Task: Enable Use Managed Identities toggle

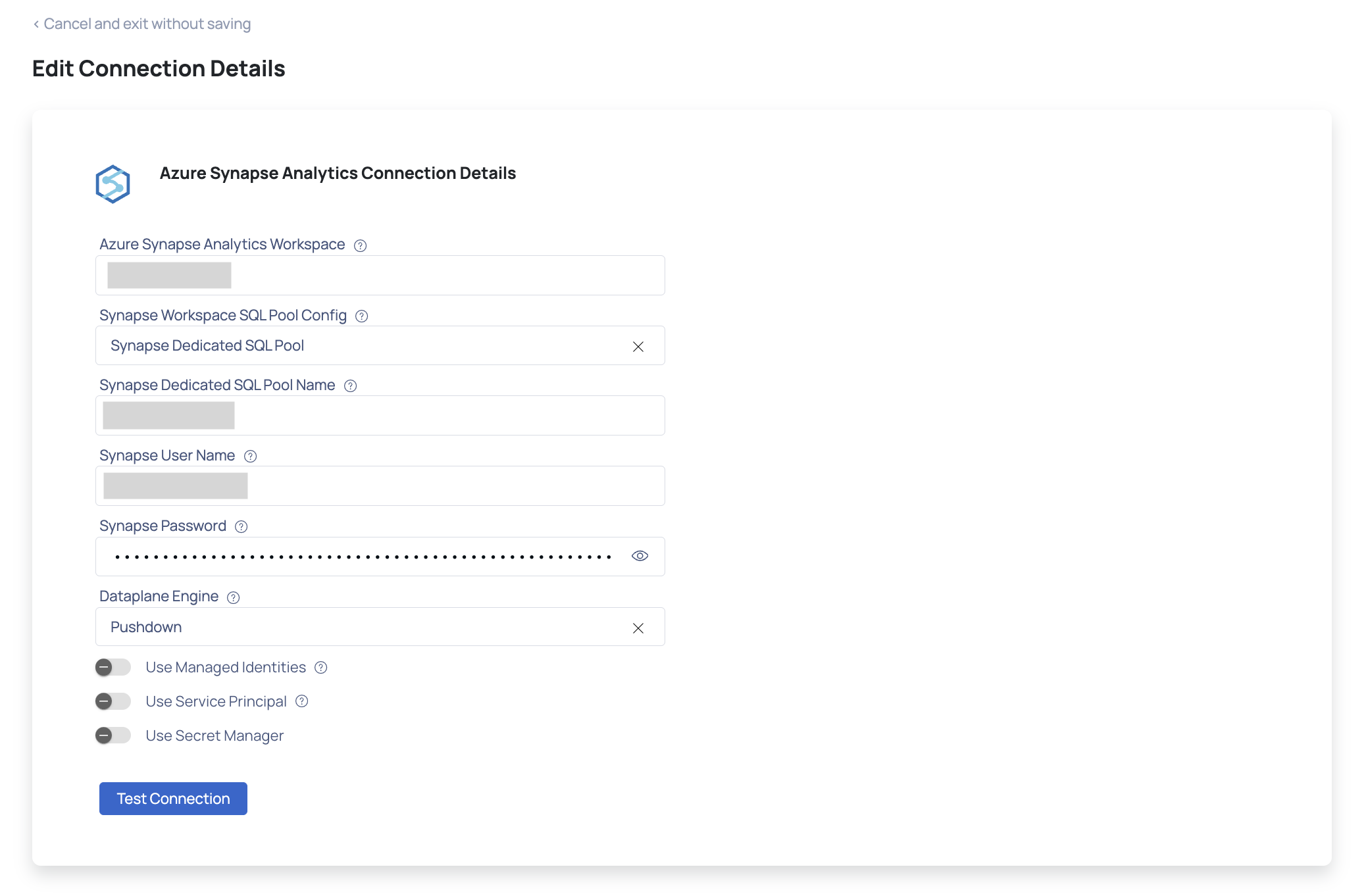Action: [113, 668]
